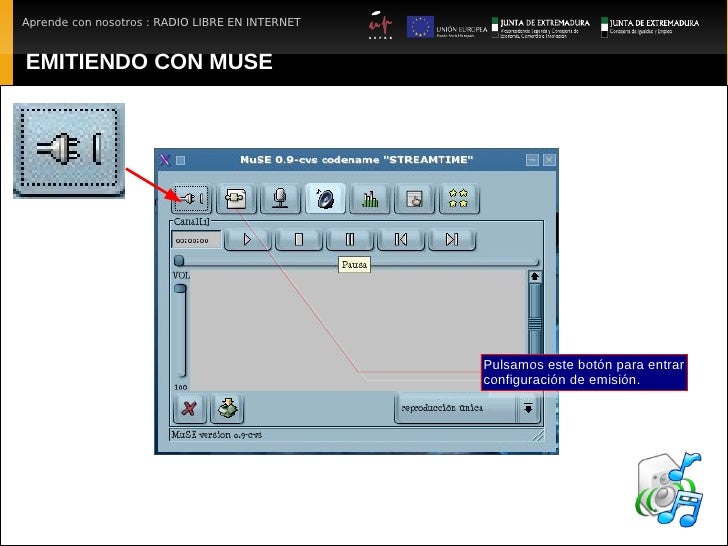Click the enlarged plug icon thumbnail
The width and height of the screenshot is (728, 546).
[69, 150]
